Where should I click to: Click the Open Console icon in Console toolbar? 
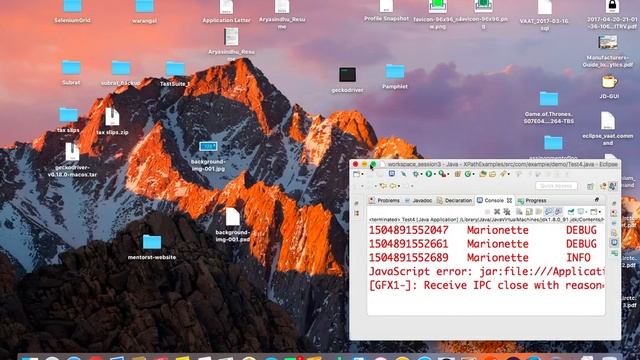pyautogui.click(x=593, y=212)
